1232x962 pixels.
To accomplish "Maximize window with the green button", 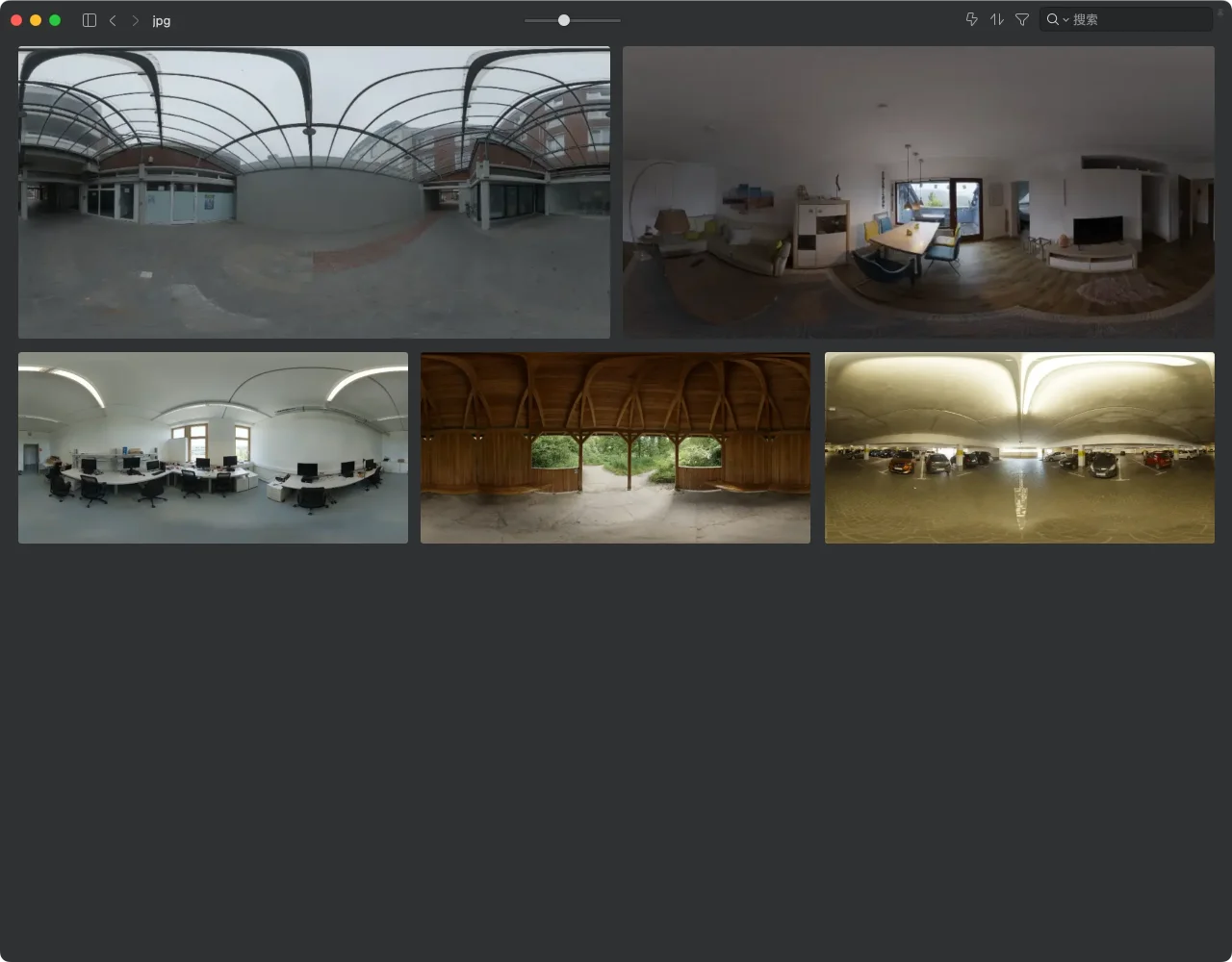I will pyautogui.click(x=55, y=20).
